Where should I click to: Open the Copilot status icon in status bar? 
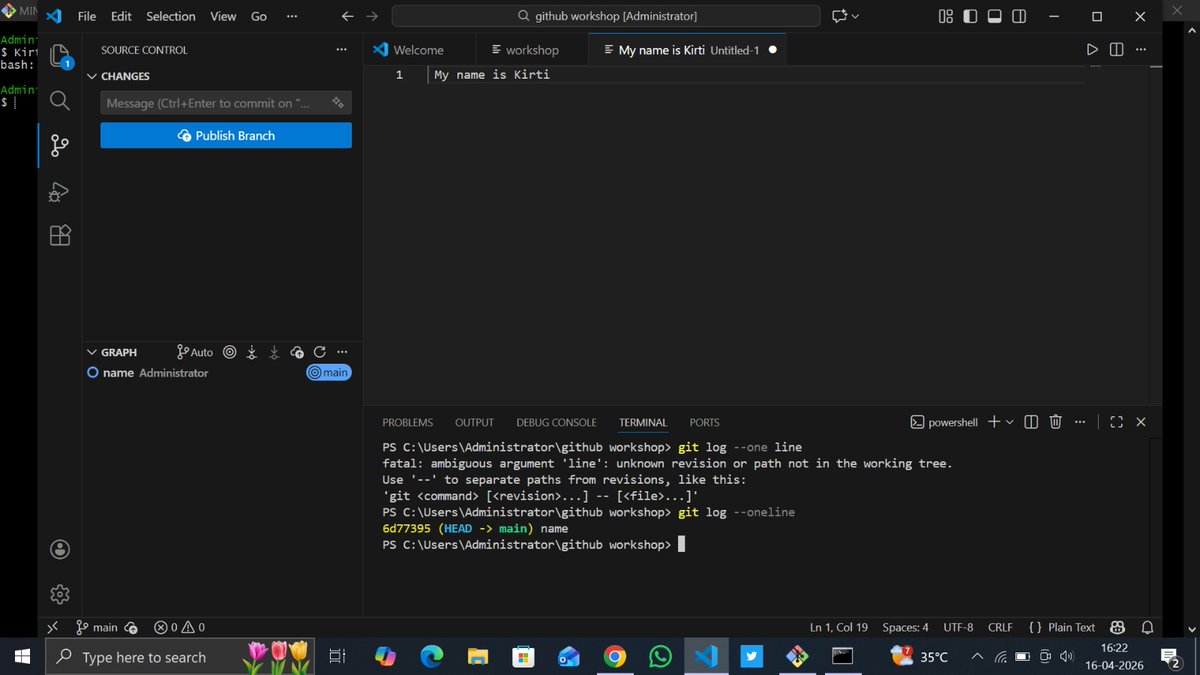coord(1118,627)
